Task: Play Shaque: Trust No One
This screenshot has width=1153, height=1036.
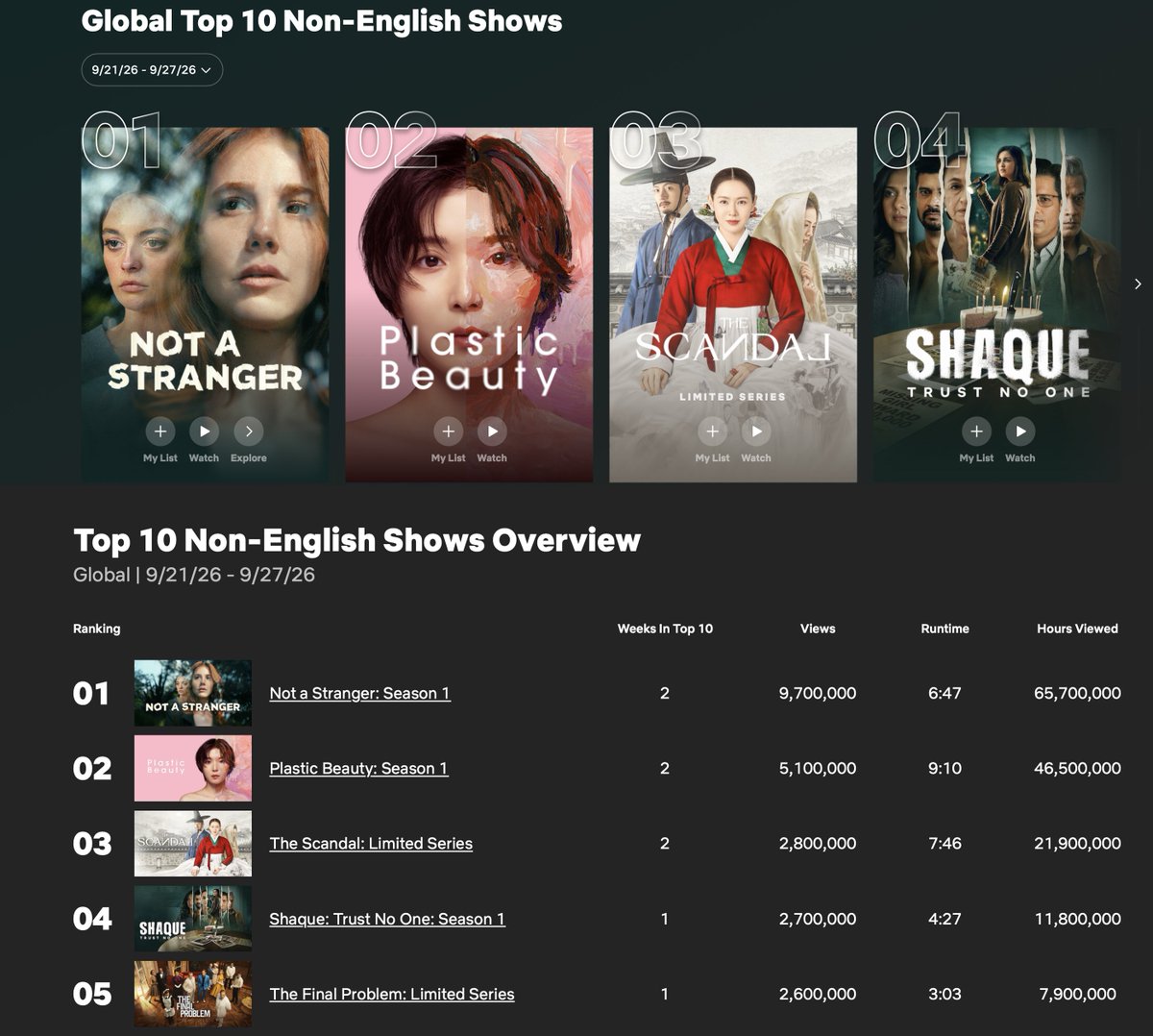Action: tap(1020, 432)
